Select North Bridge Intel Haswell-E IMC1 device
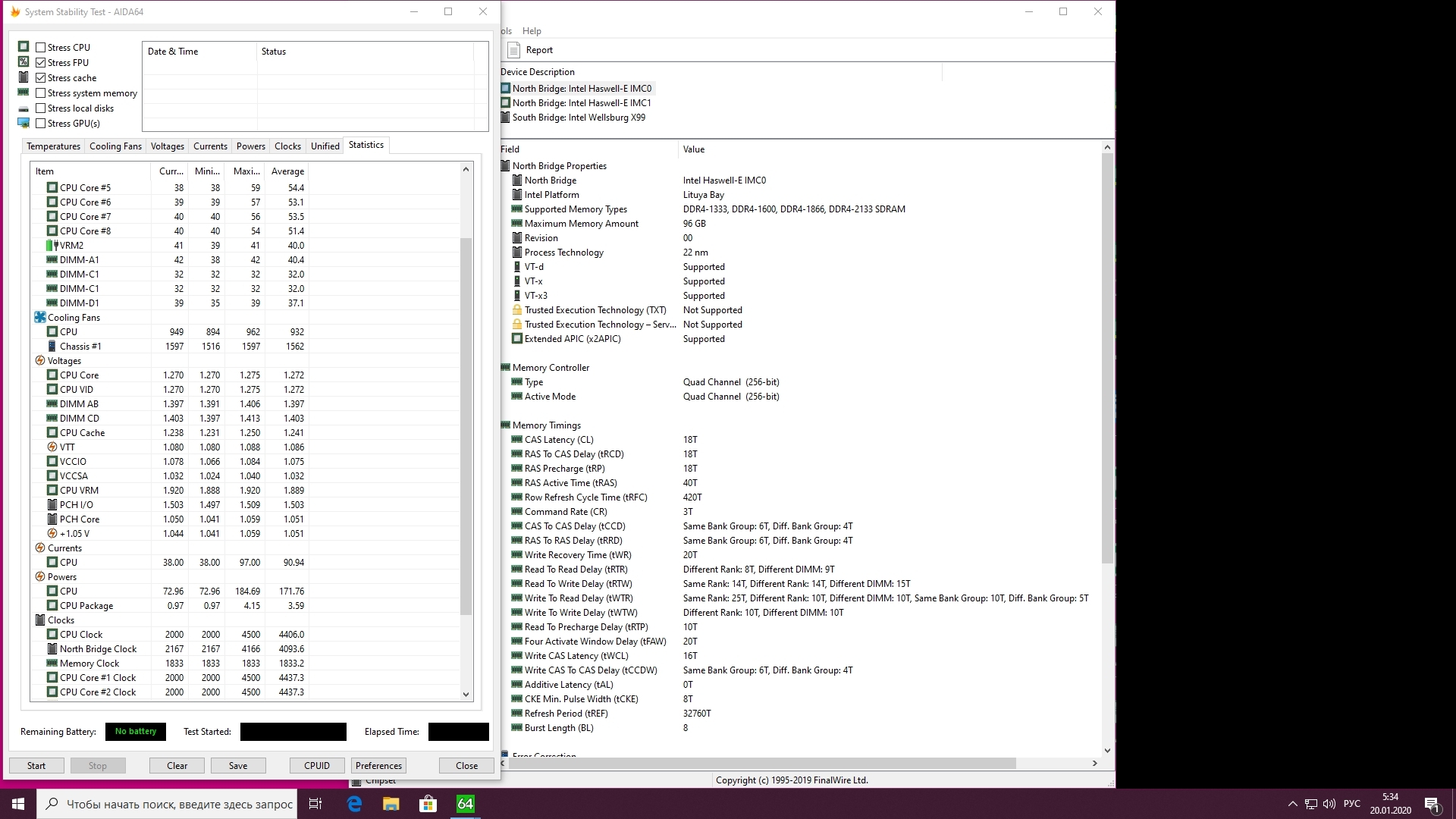The width and height of the screenshot is (1456, 819). pos(581,103)
